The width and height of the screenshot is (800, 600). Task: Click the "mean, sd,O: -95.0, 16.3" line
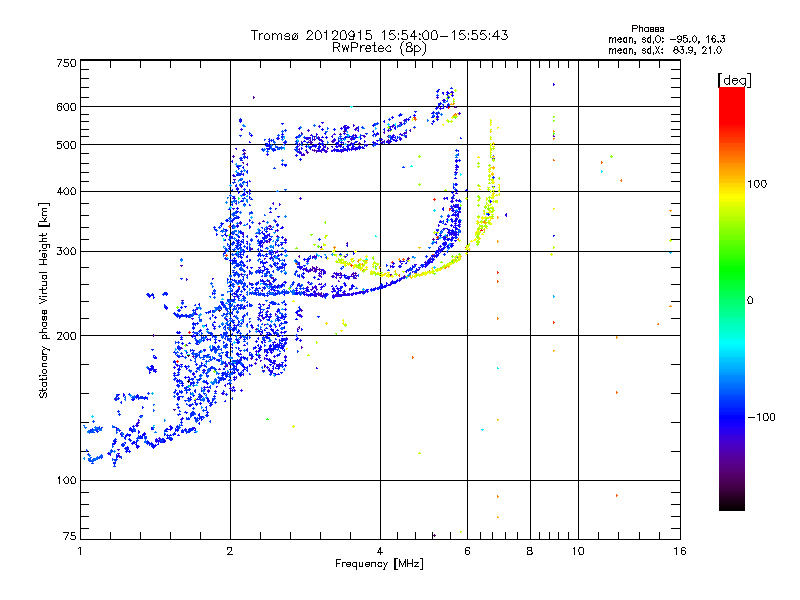[x=666, y=39]
